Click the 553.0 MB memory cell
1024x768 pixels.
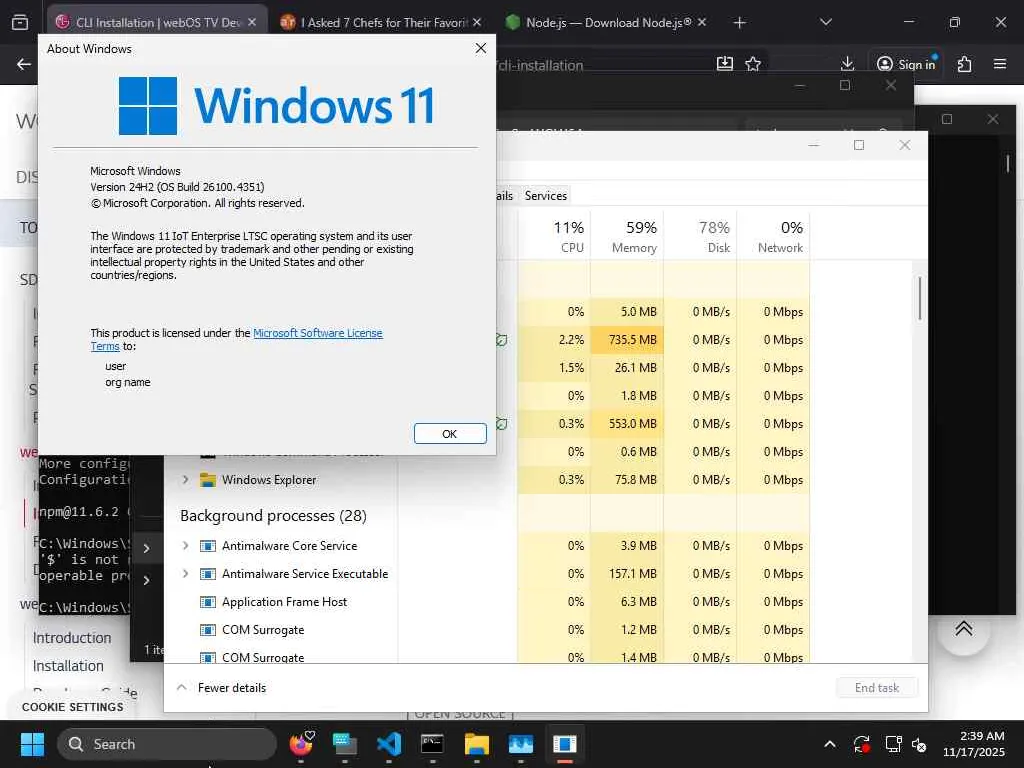point(628,423)
